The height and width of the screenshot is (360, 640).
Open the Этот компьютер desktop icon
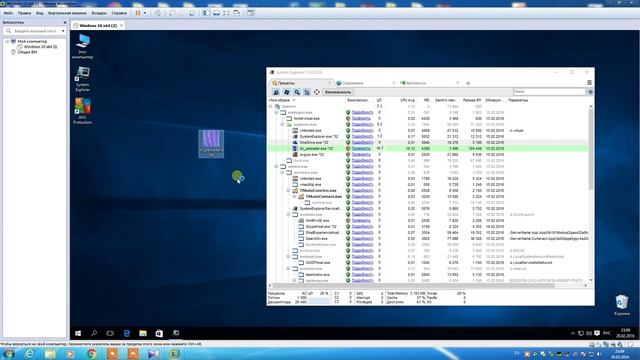click(82, 46)
